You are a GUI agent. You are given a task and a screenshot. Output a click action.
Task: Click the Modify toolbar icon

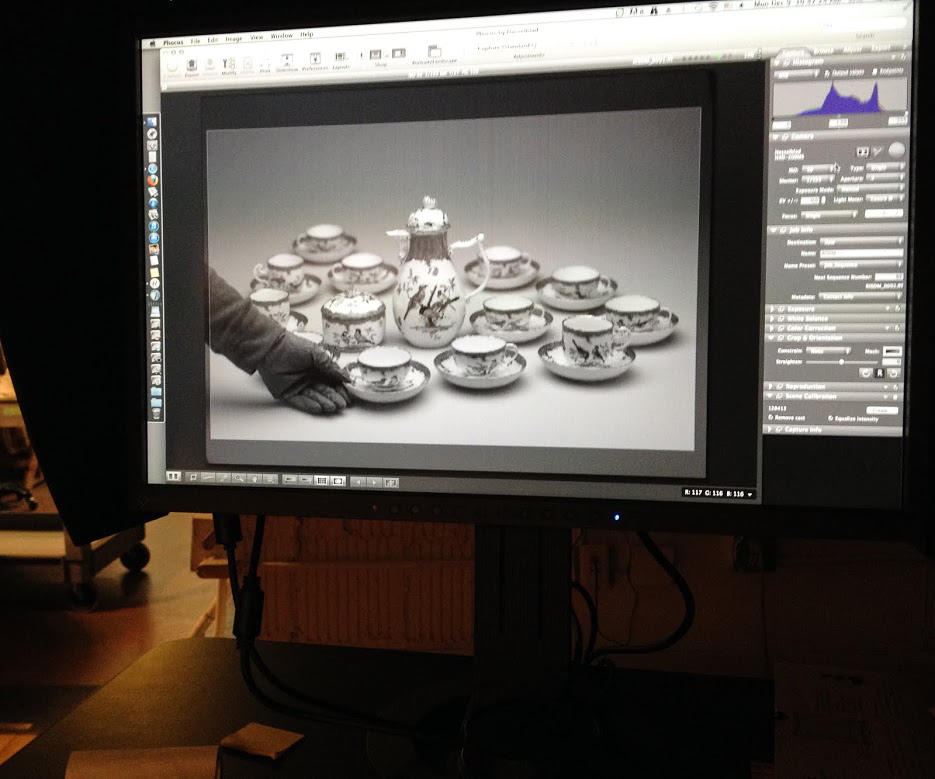tap(229, 64)
